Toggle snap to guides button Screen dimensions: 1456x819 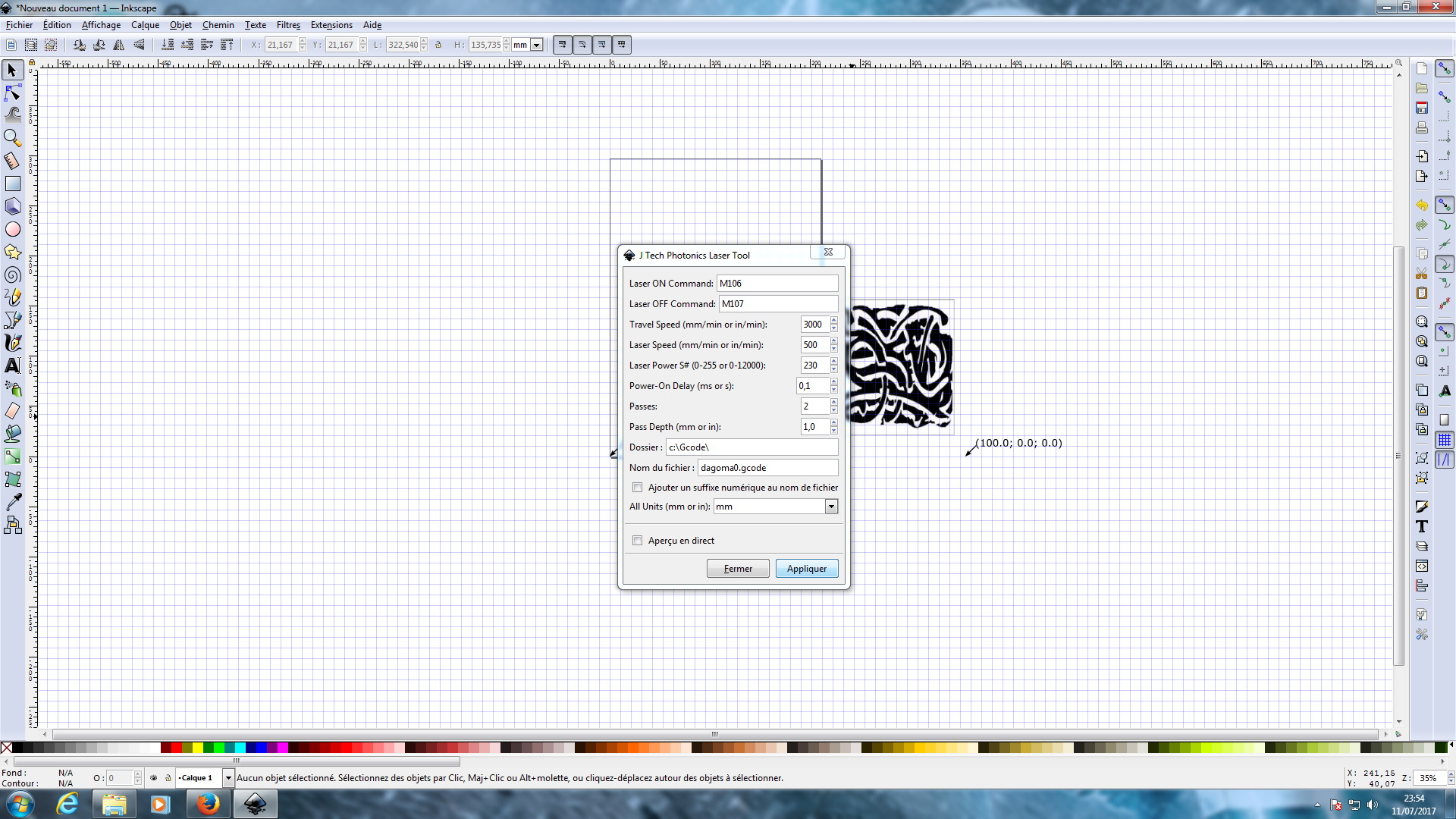coord(1445,460)
